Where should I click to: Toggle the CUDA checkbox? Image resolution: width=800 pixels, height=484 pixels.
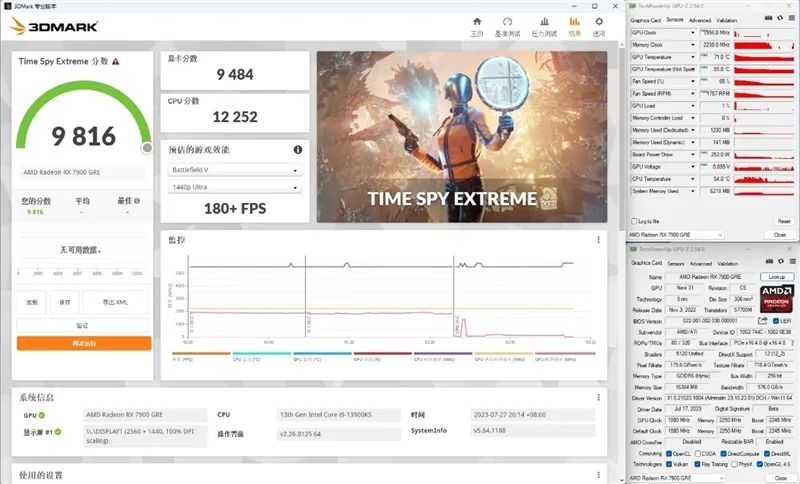(697, 453)
